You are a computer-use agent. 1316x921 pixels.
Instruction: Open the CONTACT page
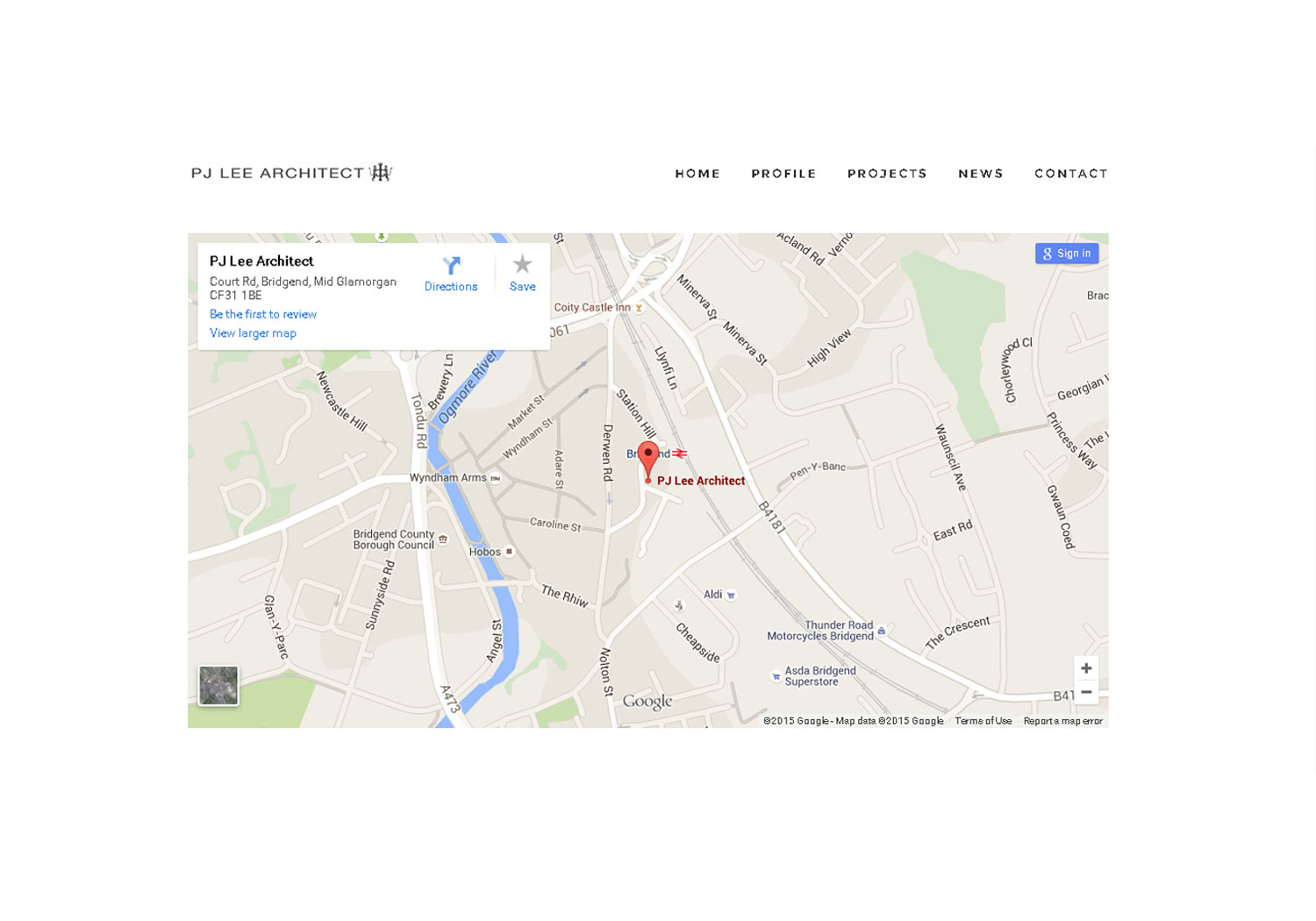[1071, 174]
